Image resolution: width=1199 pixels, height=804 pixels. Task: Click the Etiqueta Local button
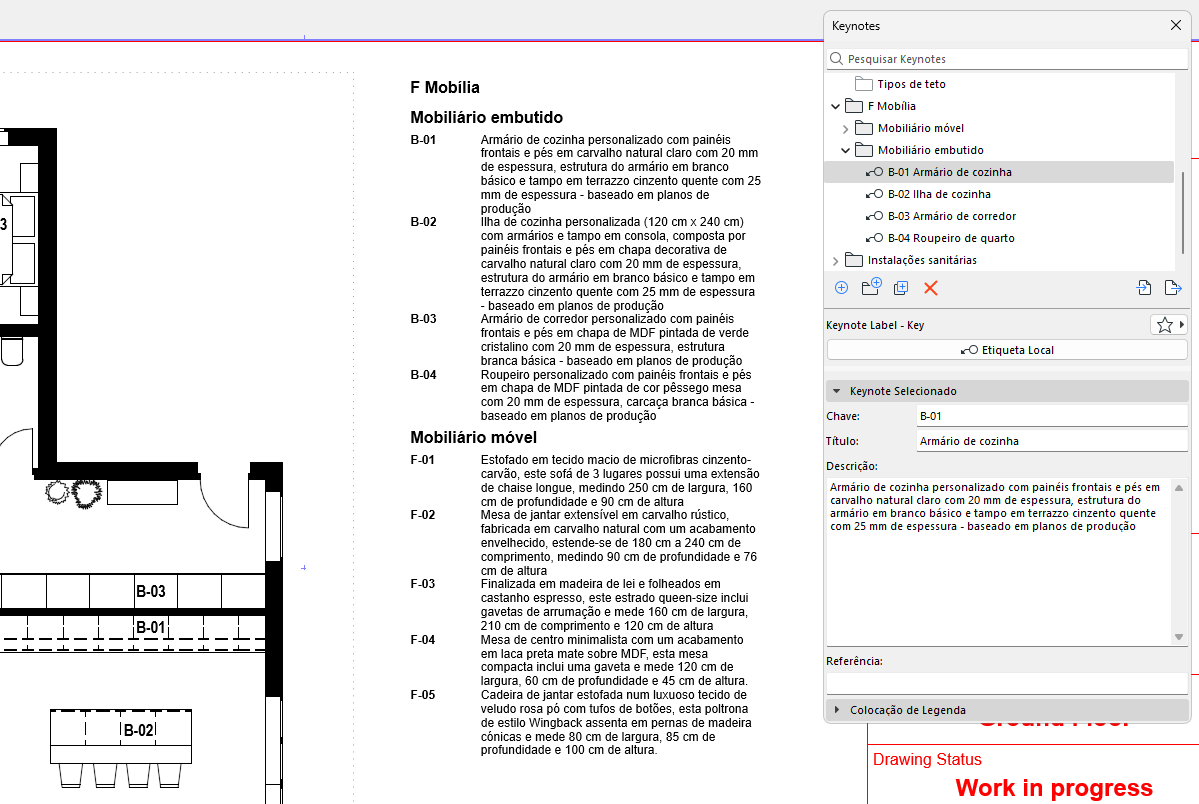[x=1007, y=350]
